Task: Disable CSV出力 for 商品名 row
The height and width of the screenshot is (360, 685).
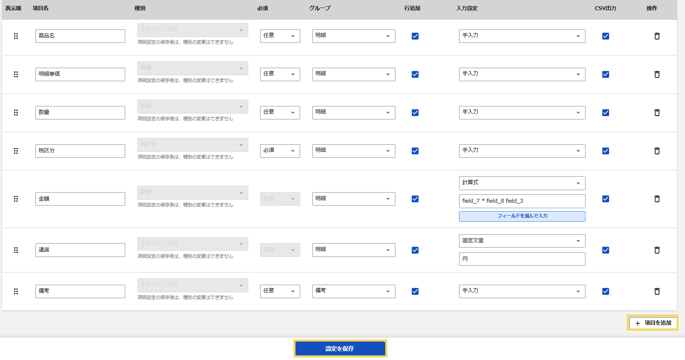Action: [x=605, y=36]
